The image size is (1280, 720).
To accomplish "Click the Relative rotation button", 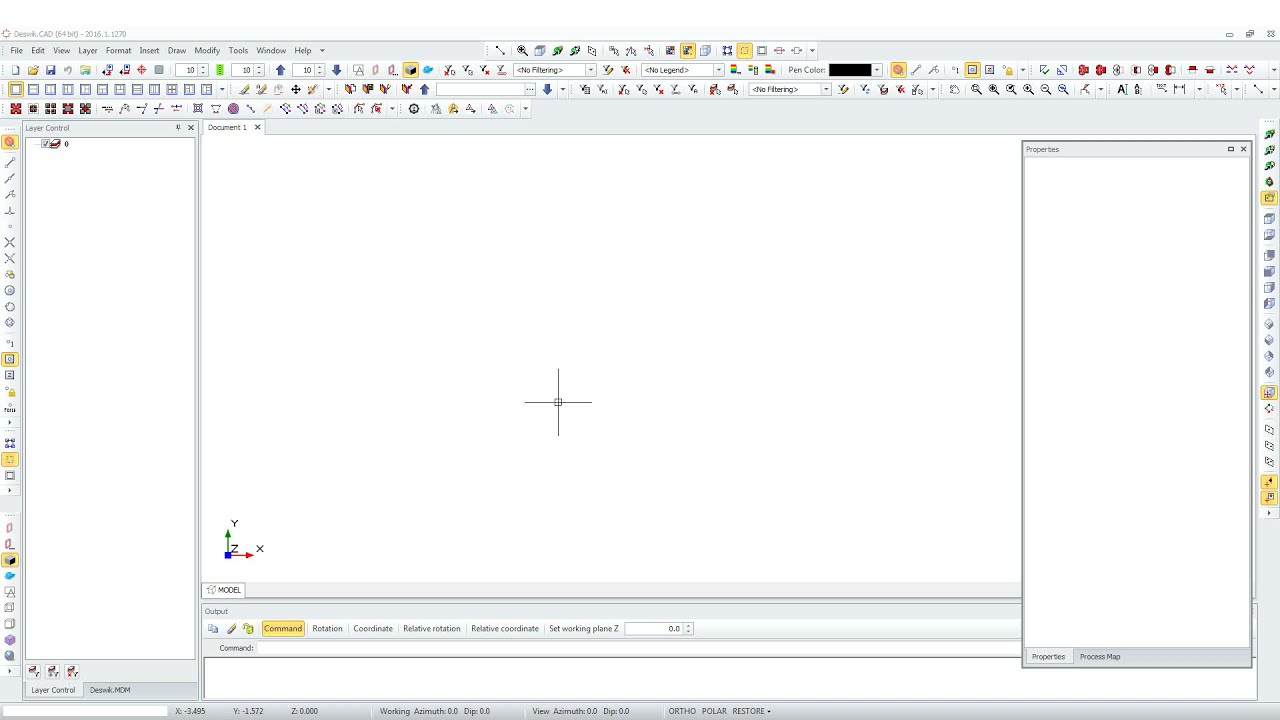I will [432, 629].
